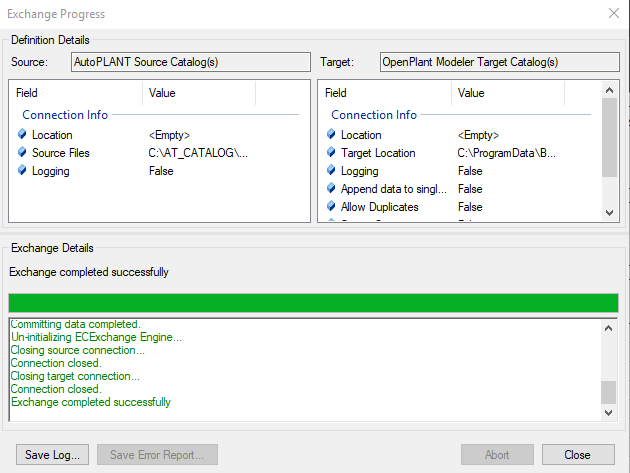Image resolution: width=630 pixels, height=473 pixels.
Task: Select source Connection Info group header
Action: click(x=65, y=115)
